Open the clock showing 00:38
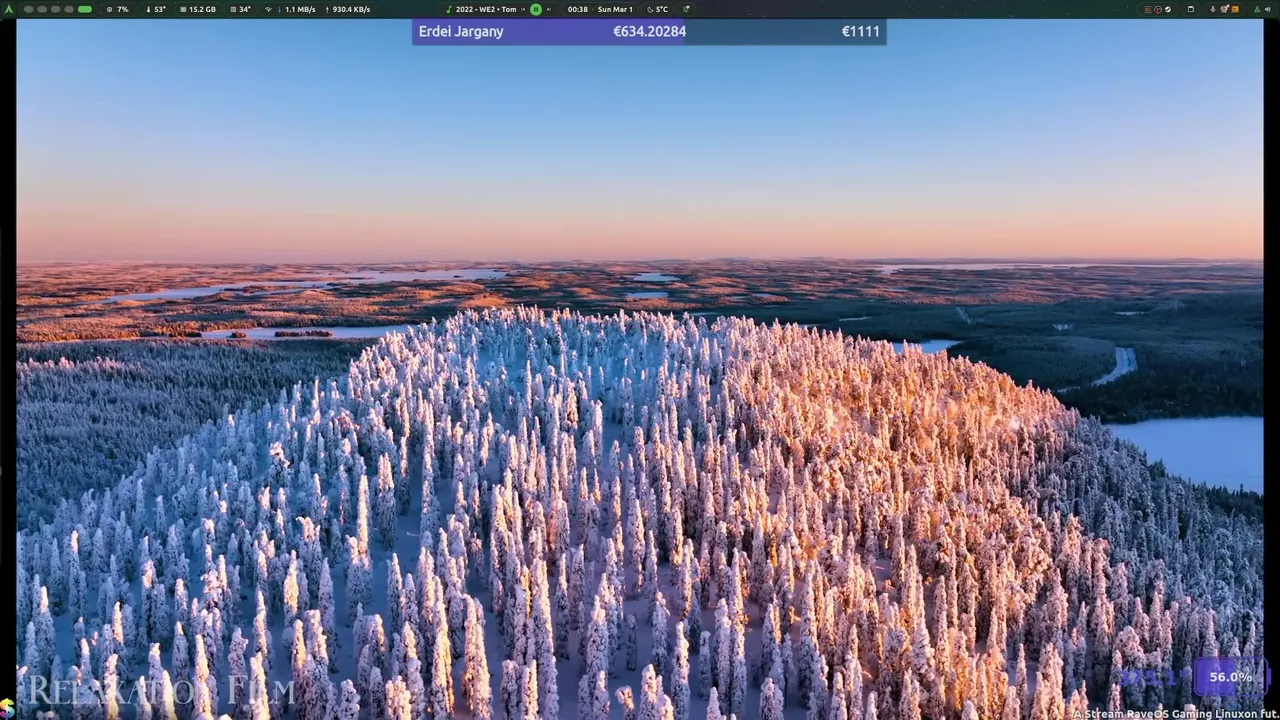Image resolution: width=1280 pixels, height=720 pixels. (x=578, y=9)
